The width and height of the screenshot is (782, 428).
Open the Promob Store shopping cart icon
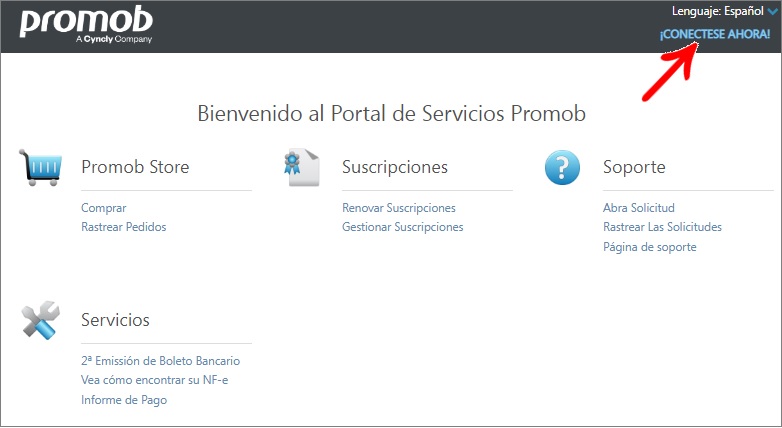[x=41, y=168]
